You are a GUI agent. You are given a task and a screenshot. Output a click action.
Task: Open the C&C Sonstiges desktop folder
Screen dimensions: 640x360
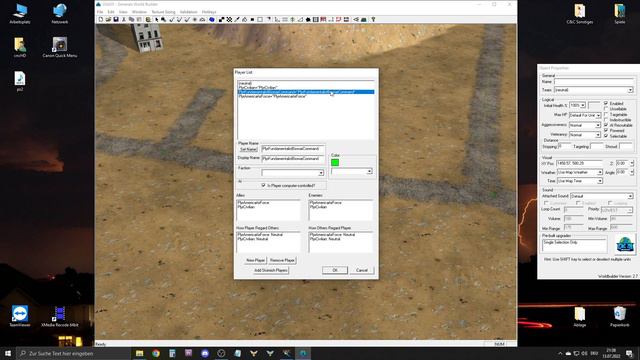pos(580,13)
